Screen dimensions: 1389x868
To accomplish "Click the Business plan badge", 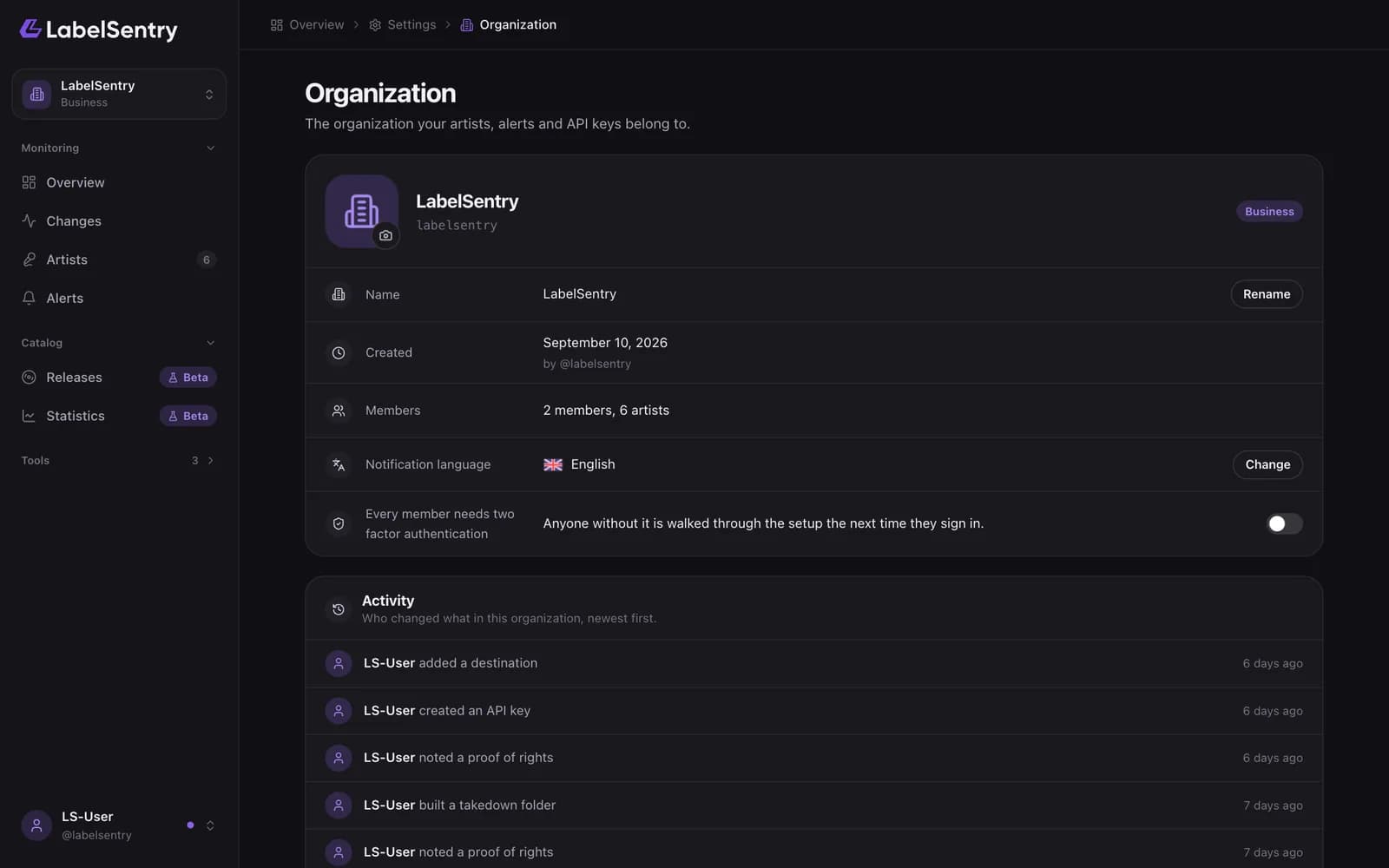I will pyautogui.click(x=1269, y=212).
